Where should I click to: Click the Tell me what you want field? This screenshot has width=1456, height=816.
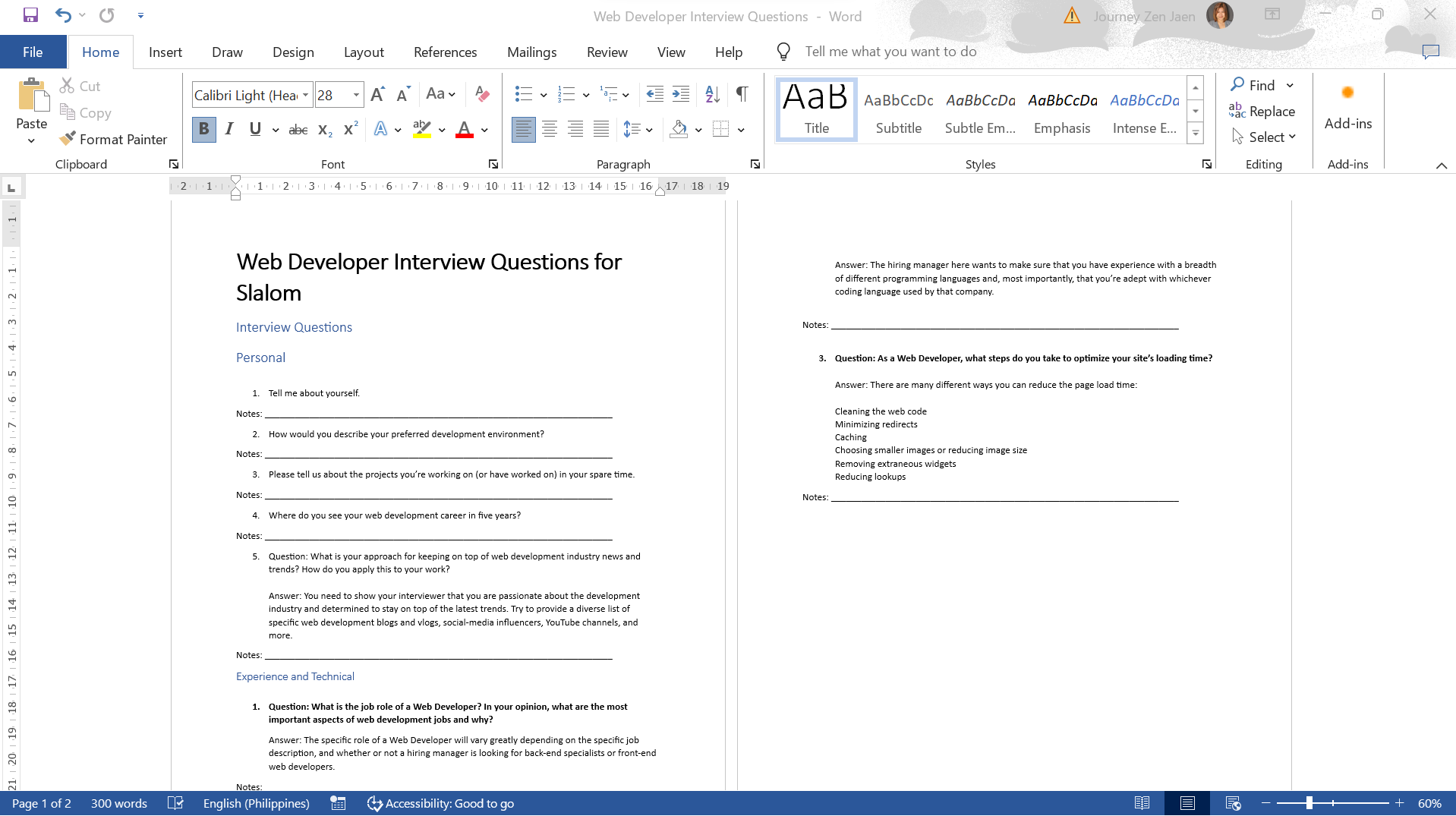pos(890,52)
